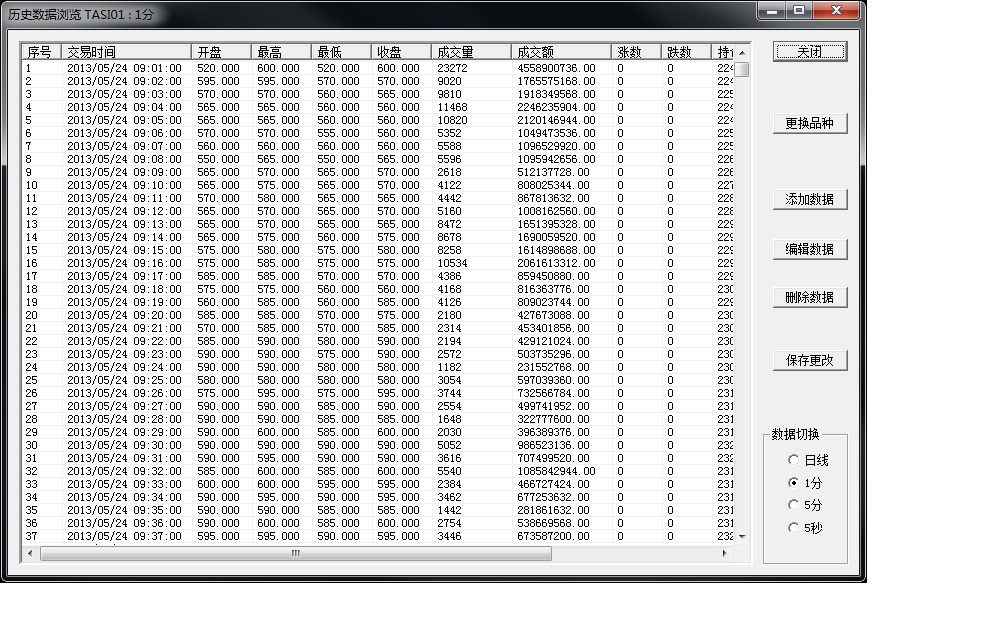This screenshot has height=630, width=1008.
Task: Select row with time 2013/05/24 09:30:00
Action: click(x=378, y=445)
